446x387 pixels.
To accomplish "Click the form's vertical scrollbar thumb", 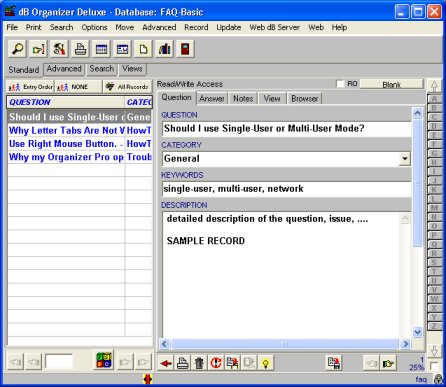I will [417, 182].
